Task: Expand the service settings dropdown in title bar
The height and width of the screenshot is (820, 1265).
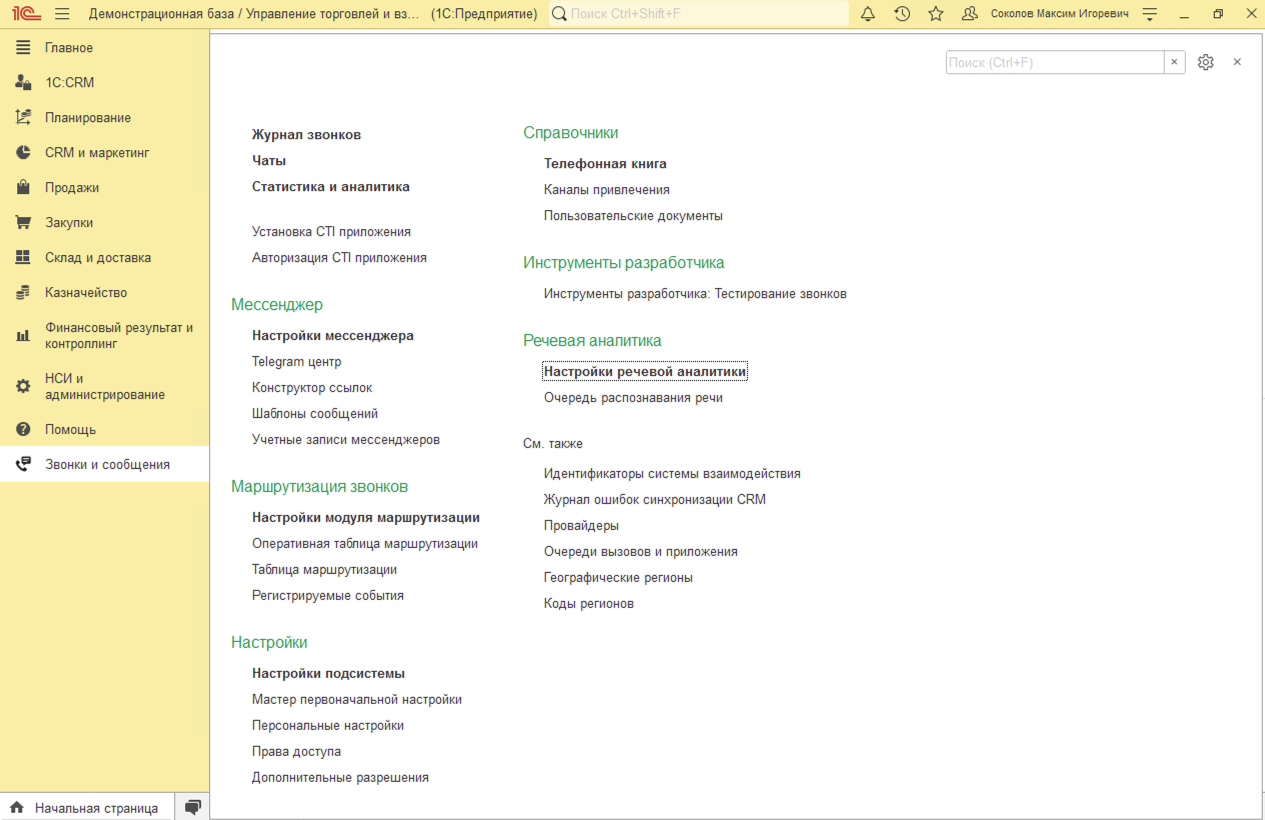Action: click(x=1150, y=14)
